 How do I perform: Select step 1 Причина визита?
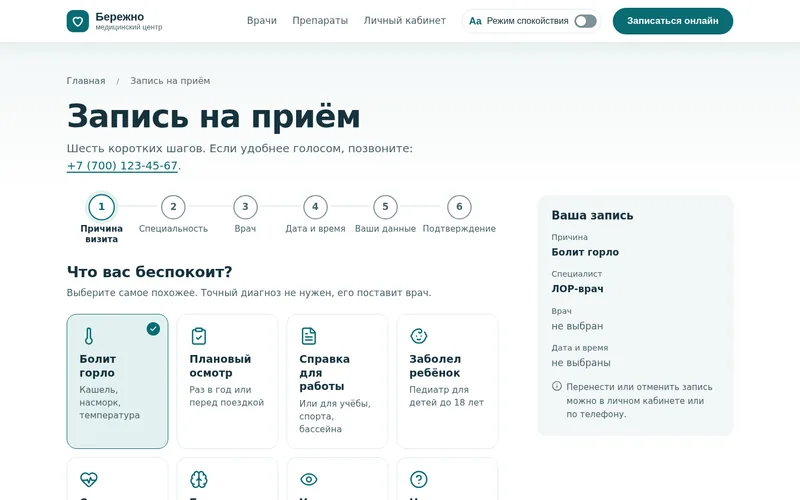coord(102,219)
